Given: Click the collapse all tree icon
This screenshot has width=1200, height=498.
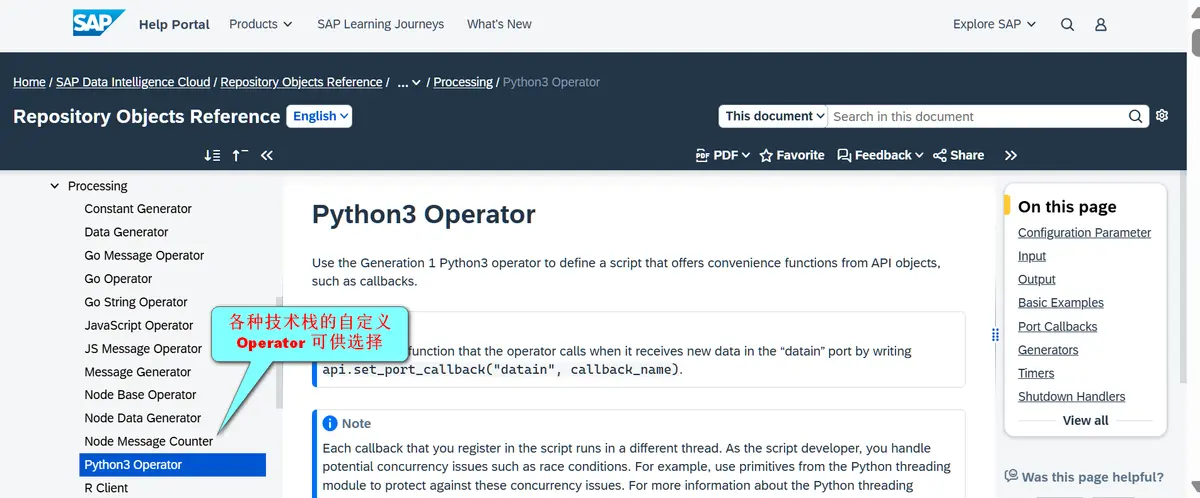Looking at the screenshot, I should [x=240, y=155].
